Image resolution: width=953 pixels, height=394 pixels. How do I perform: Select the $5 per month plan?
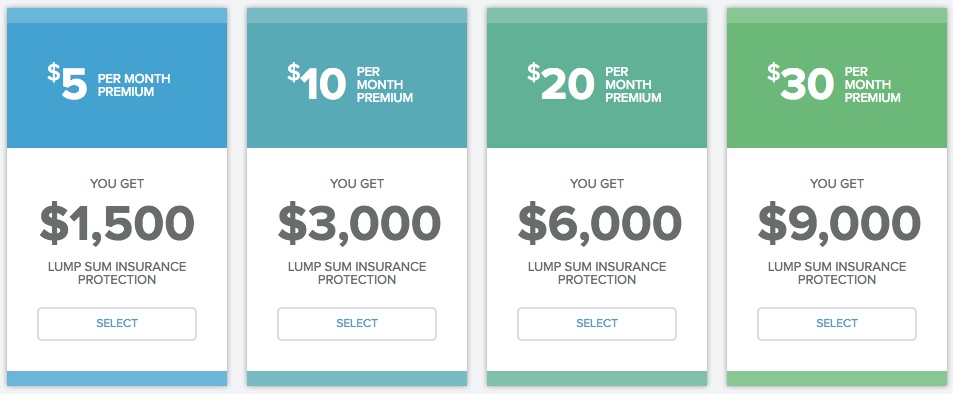click(x=117, y=323)
